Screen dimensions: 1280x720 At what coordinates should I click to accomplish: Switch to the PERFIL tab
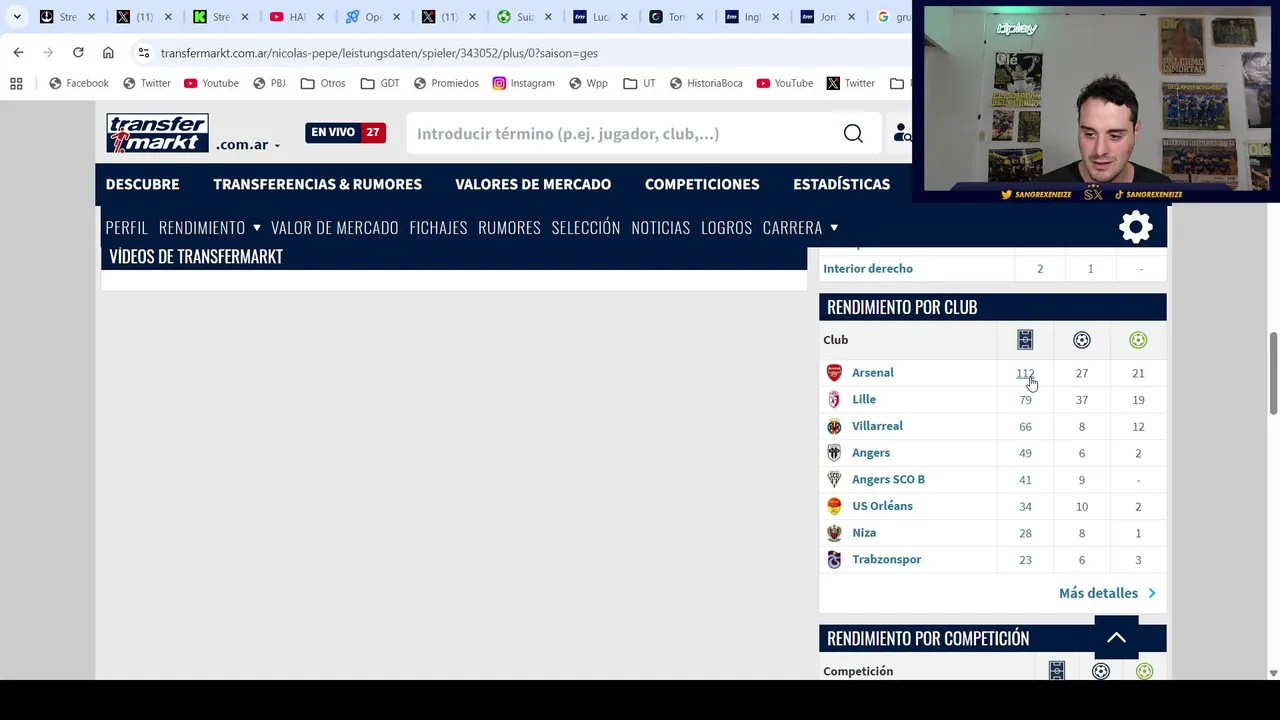[126, 227]
